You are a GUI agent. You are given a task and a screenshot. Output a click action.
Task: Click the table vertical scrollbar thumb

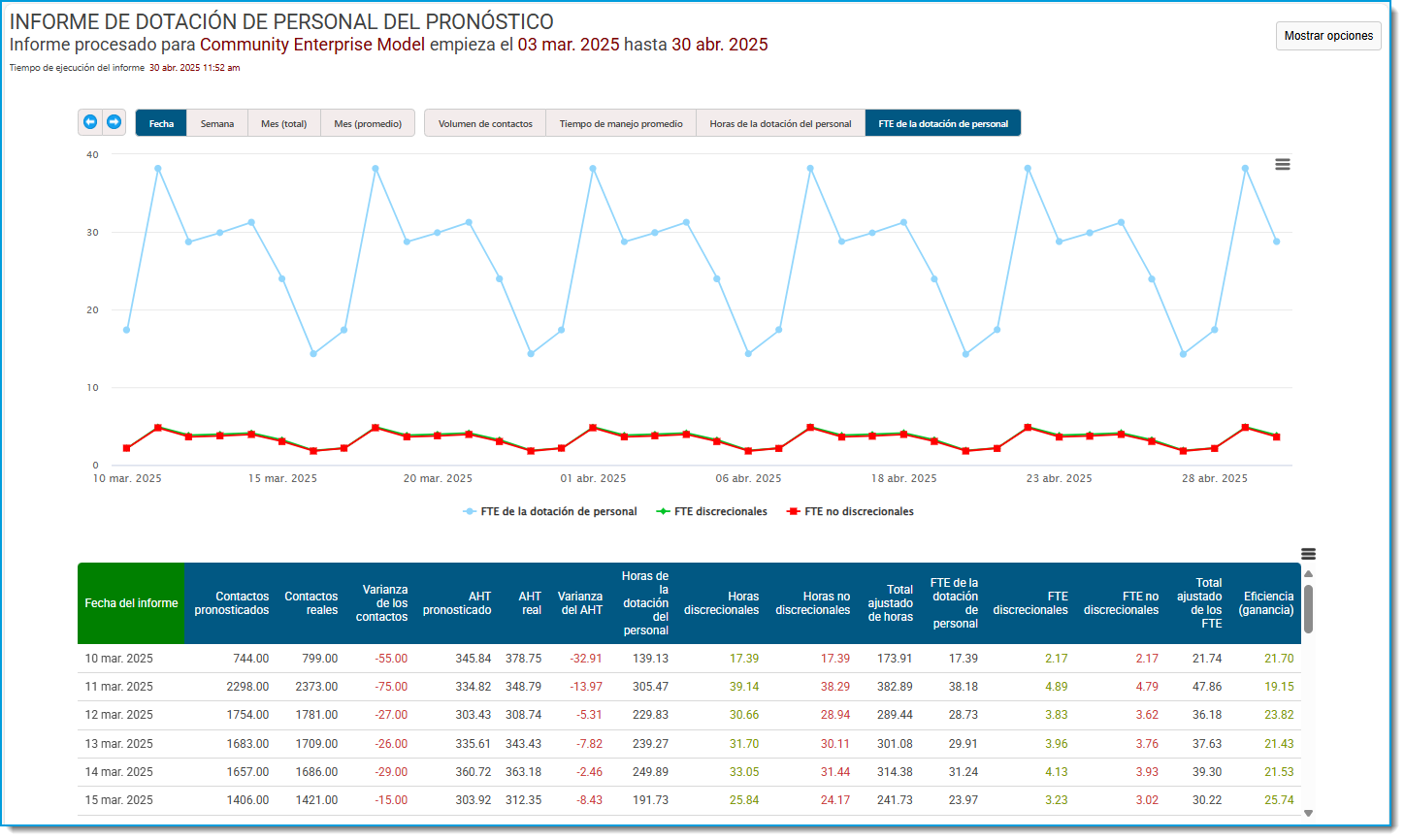coord(1308,608)
